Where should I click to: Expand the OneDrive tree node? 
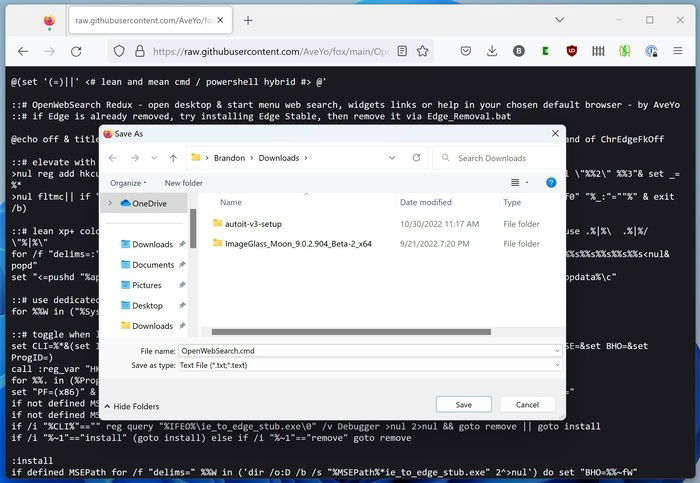coord(110,203)
